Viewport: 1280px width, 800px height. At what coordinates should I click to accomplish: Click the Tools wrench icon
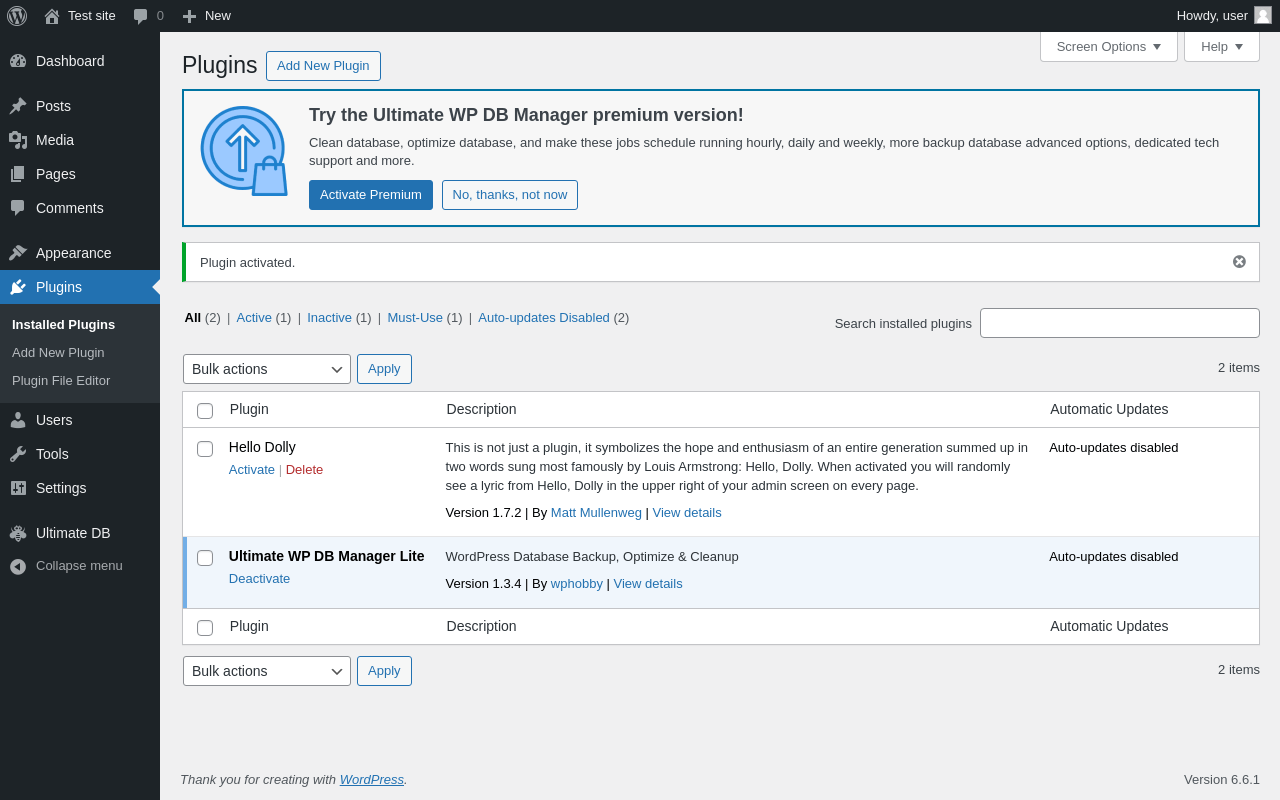tap(18, 454)
